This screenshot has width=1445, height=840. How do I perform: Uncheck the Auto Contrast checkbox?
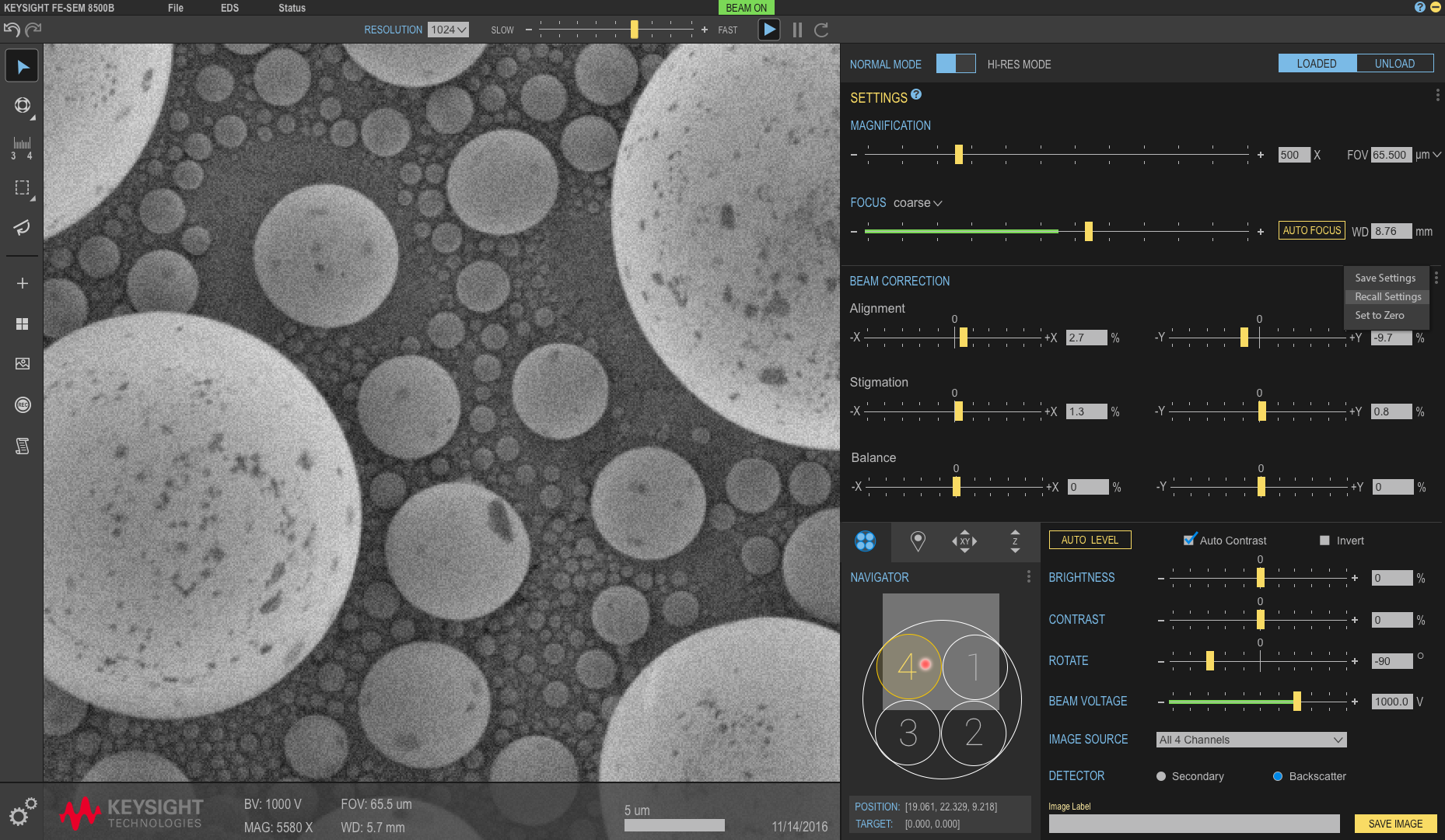point(1189,540)
